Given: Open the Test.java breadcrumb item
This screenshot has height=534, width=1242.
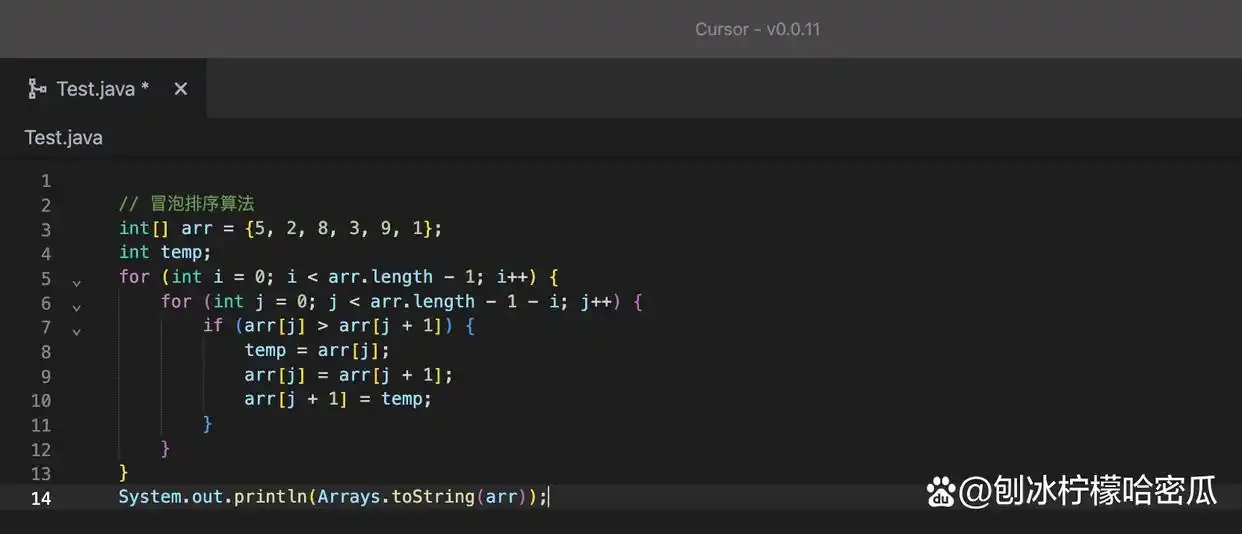Looking at the screenshot, I should click(x=63, y=138).
